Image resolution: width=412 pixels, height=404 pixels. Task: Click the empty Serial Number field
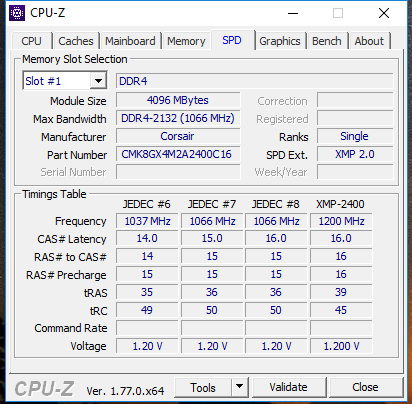(x=178, y=172)
